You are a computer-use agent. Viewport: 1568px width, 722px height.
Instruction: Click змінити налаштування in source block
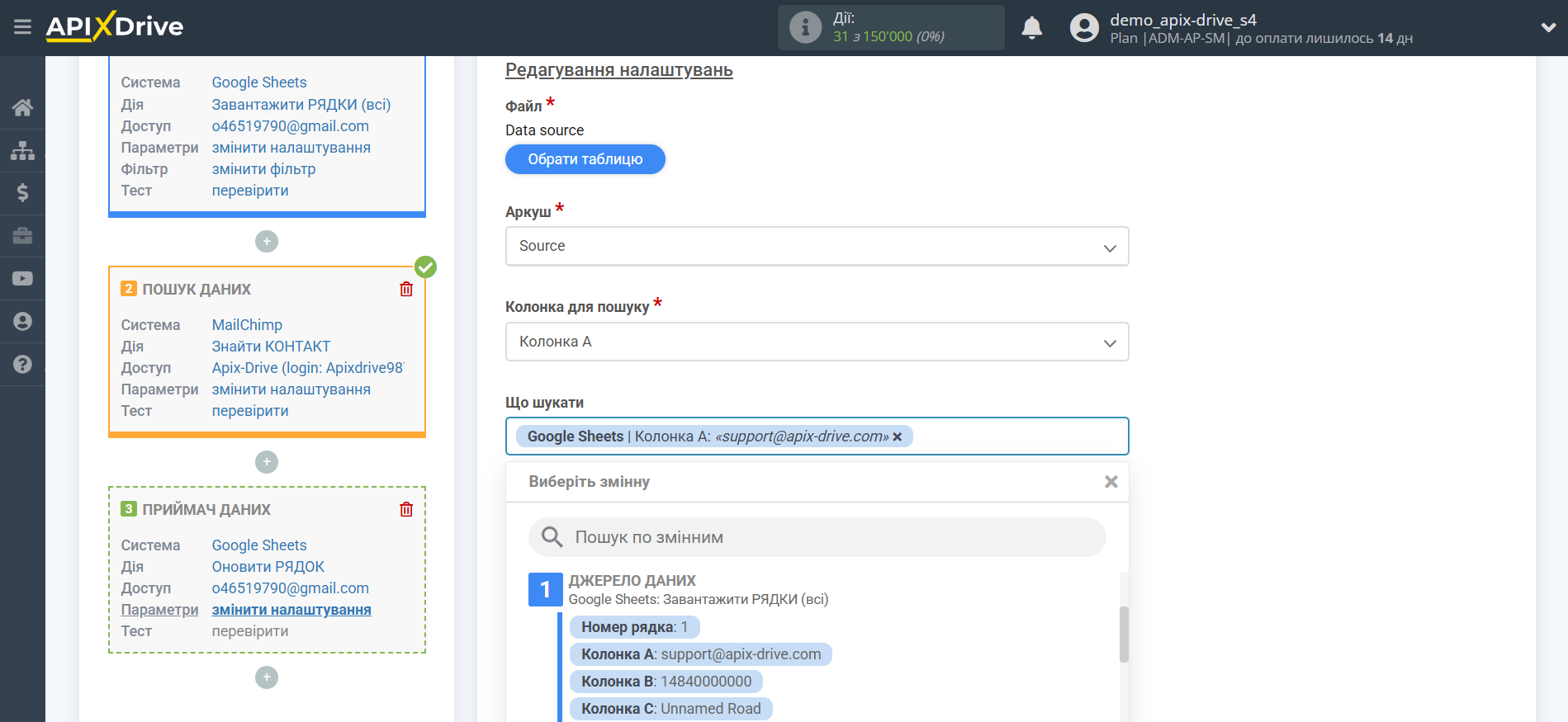pos(291,148)
